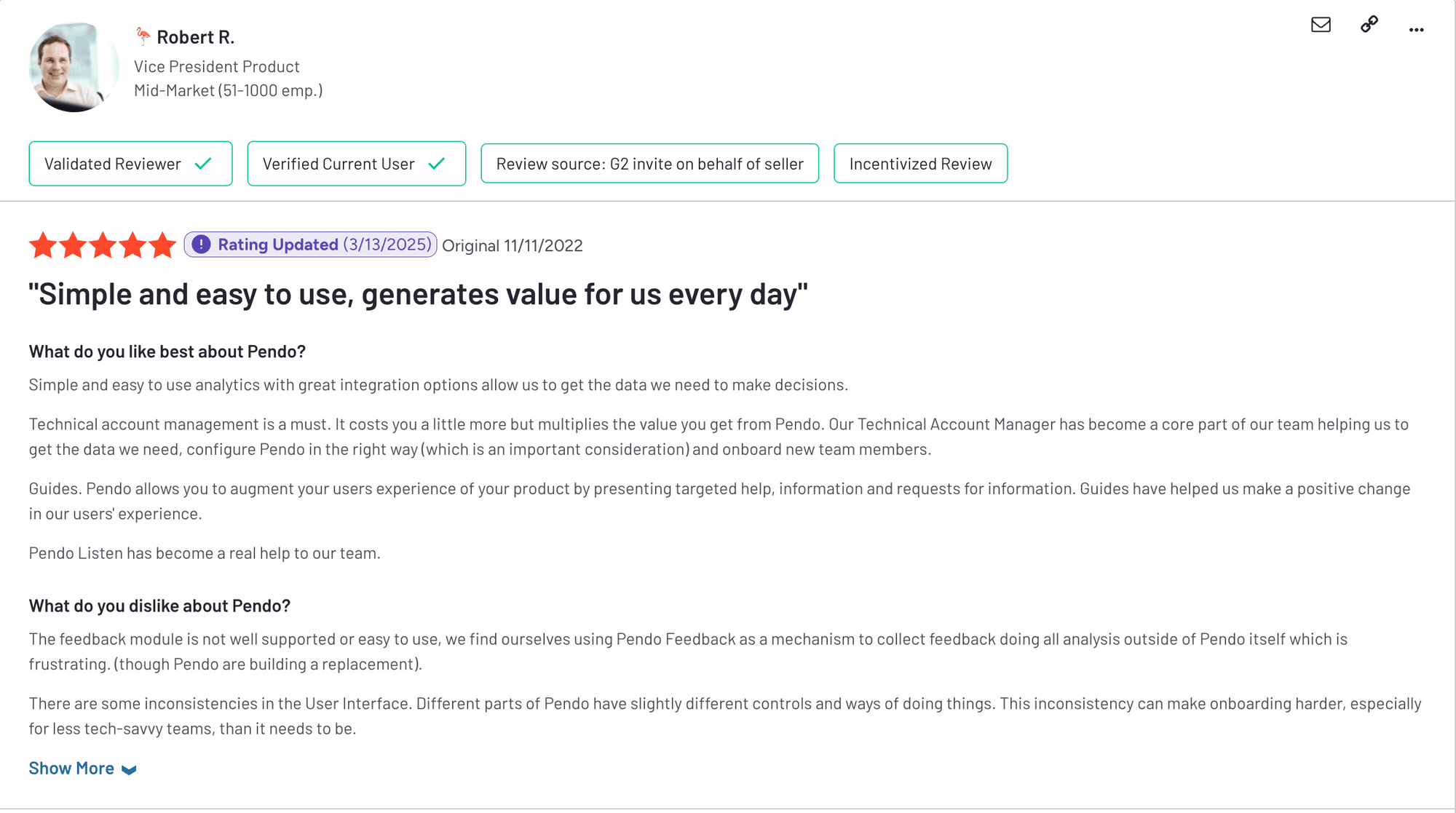
Task: Click the review title headline
Action: click(418, 294)
